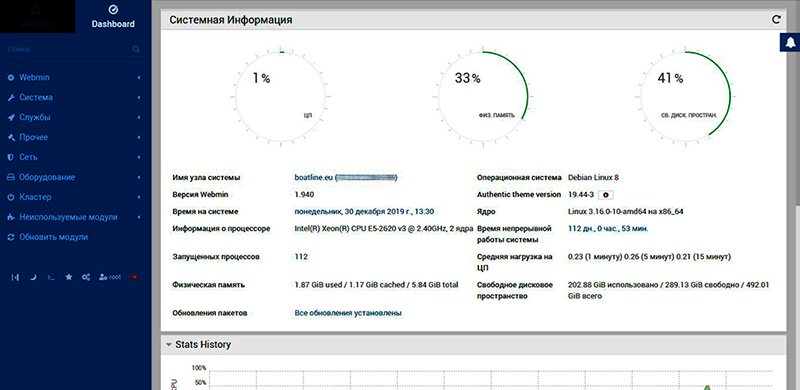Expand the Система menu chevron

[139, 98]
